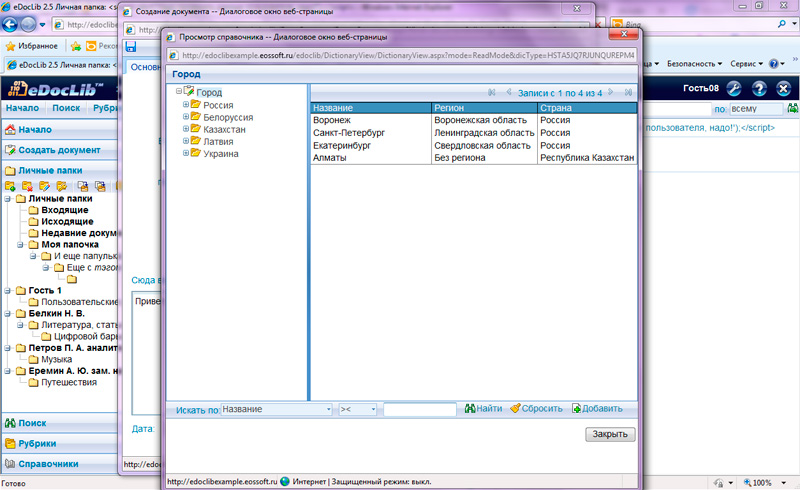Click the Internet Explorer help icon in command bar
The width and height of the screenshot is (800, 490).
point(773,64)
